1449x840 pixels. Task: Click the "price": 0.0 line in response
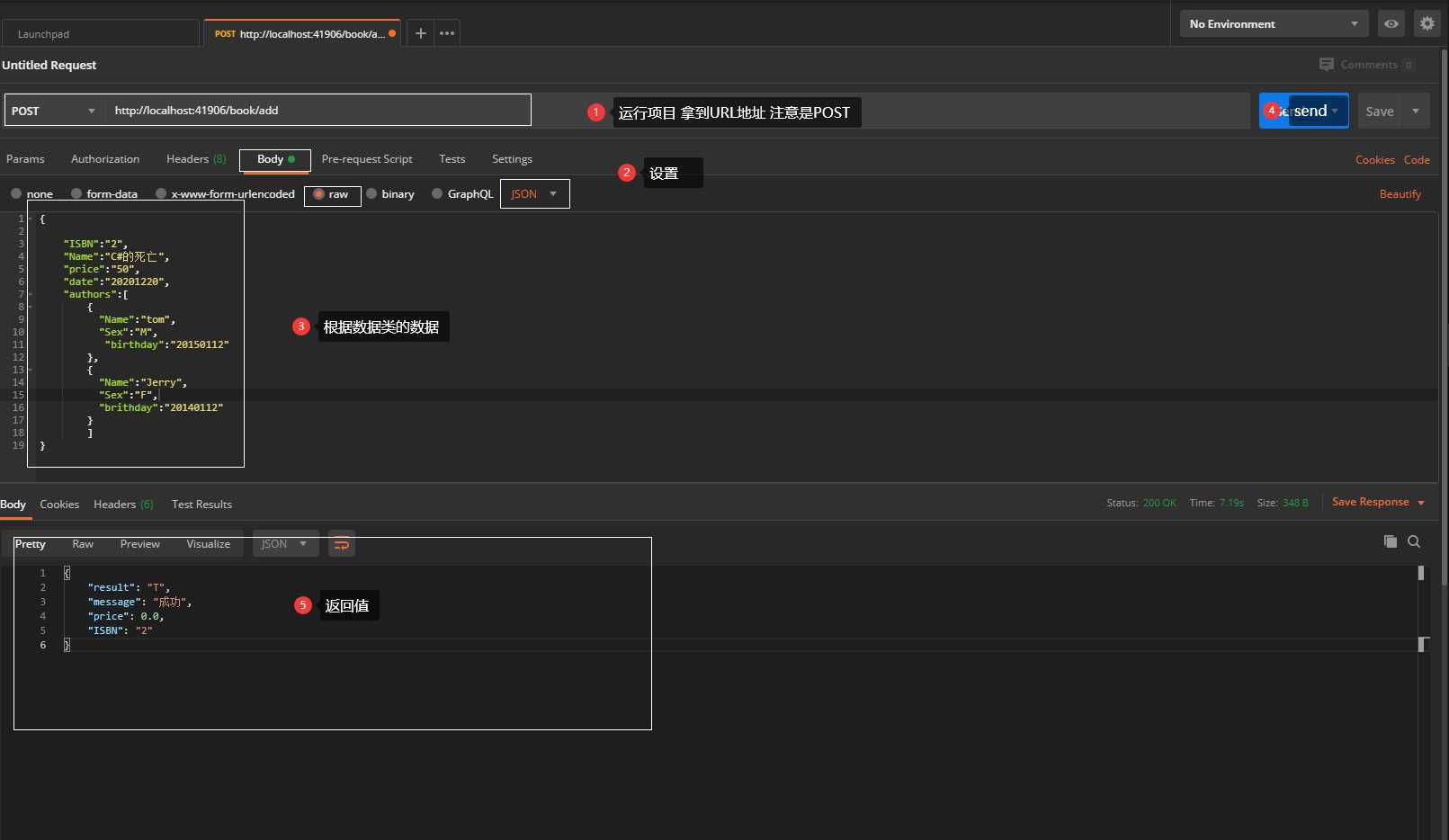(126, 616)
